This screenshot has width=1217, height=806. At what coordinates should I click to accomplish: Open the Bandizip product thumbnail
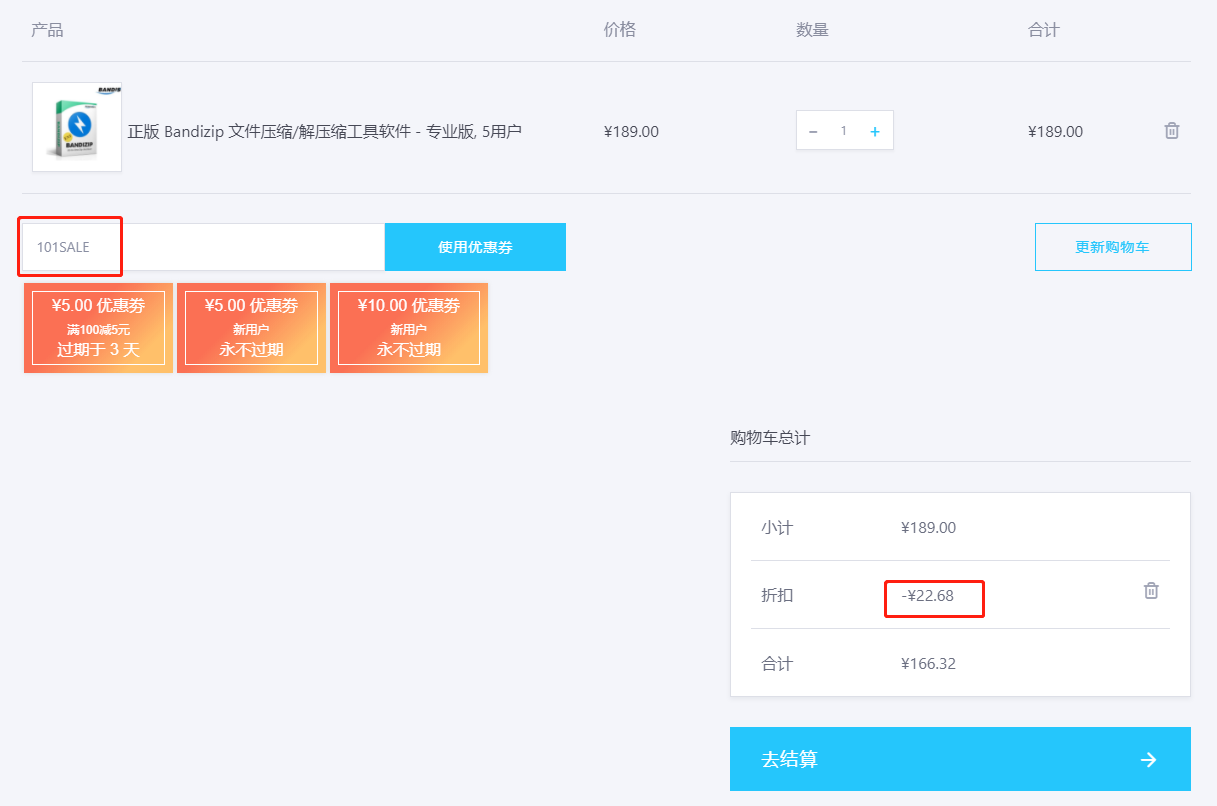(x=77, y=127)
